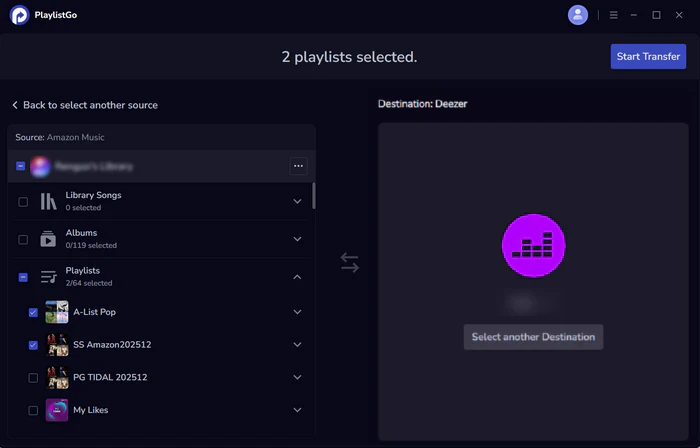Click the Source: Amazon Music label
The width and height of the screenshot is (700, 448).
(x=60, y=137)
